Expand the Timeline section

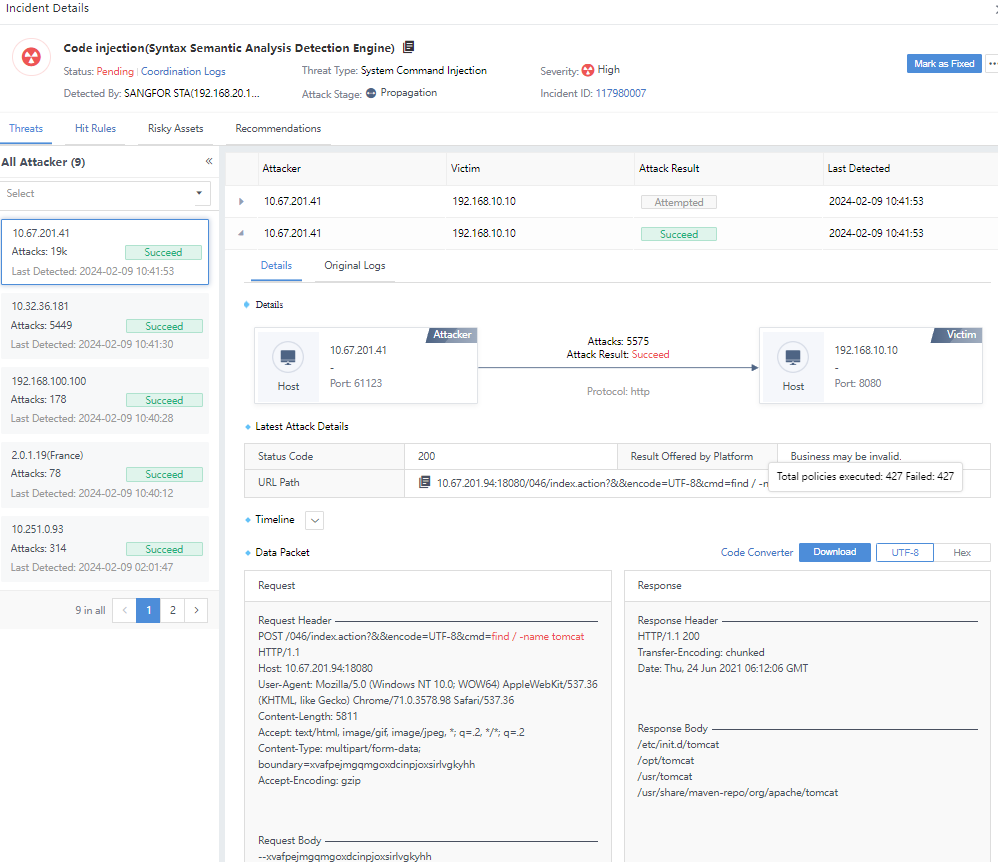pos(314,520)
